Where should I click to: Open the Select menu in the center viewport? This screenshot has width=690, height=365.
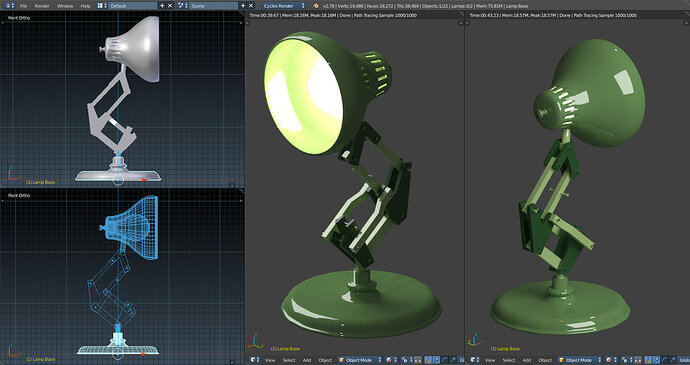[x=289, y=360]
